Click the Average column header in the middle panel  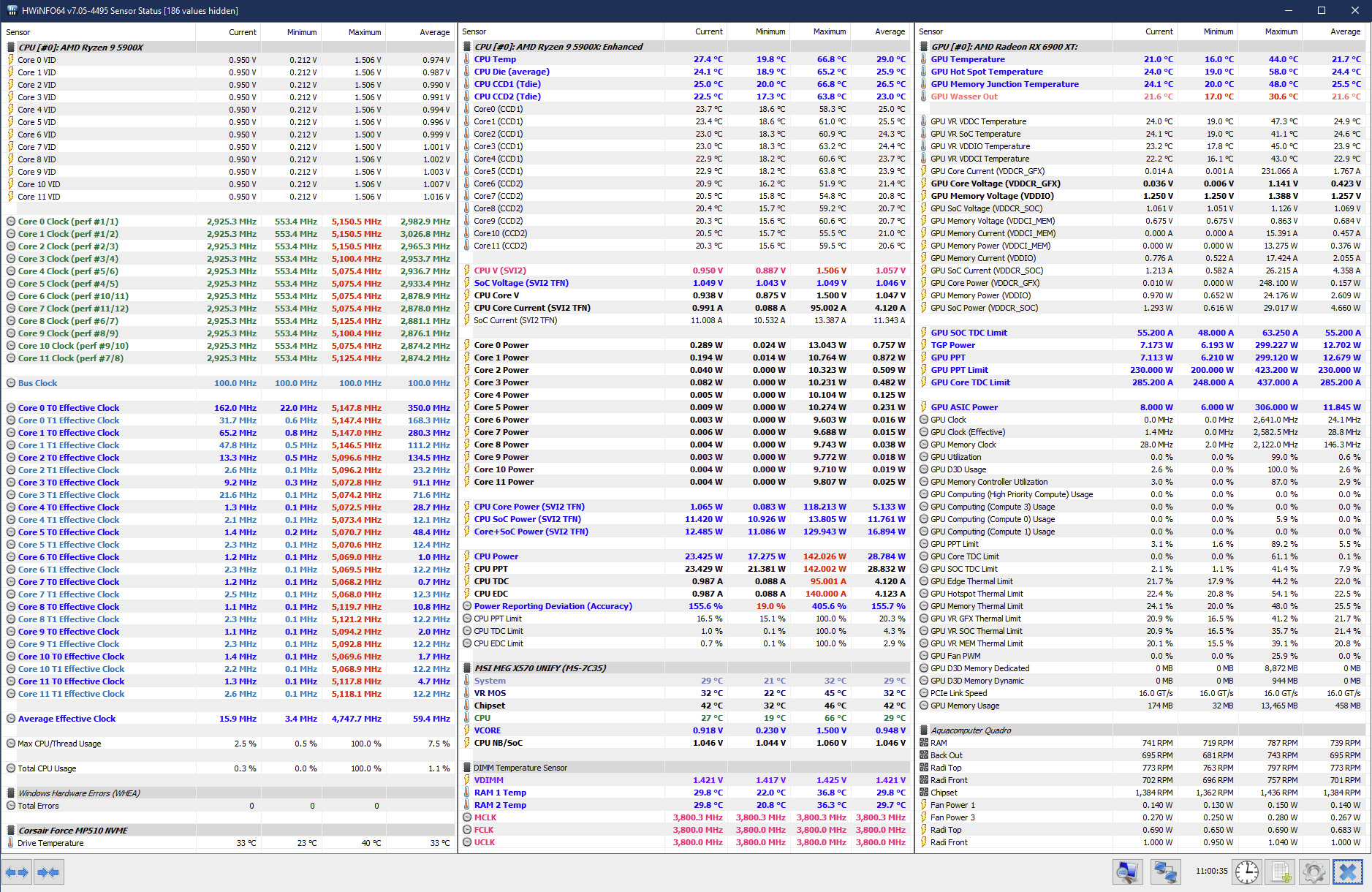click(x=879, y=31)
